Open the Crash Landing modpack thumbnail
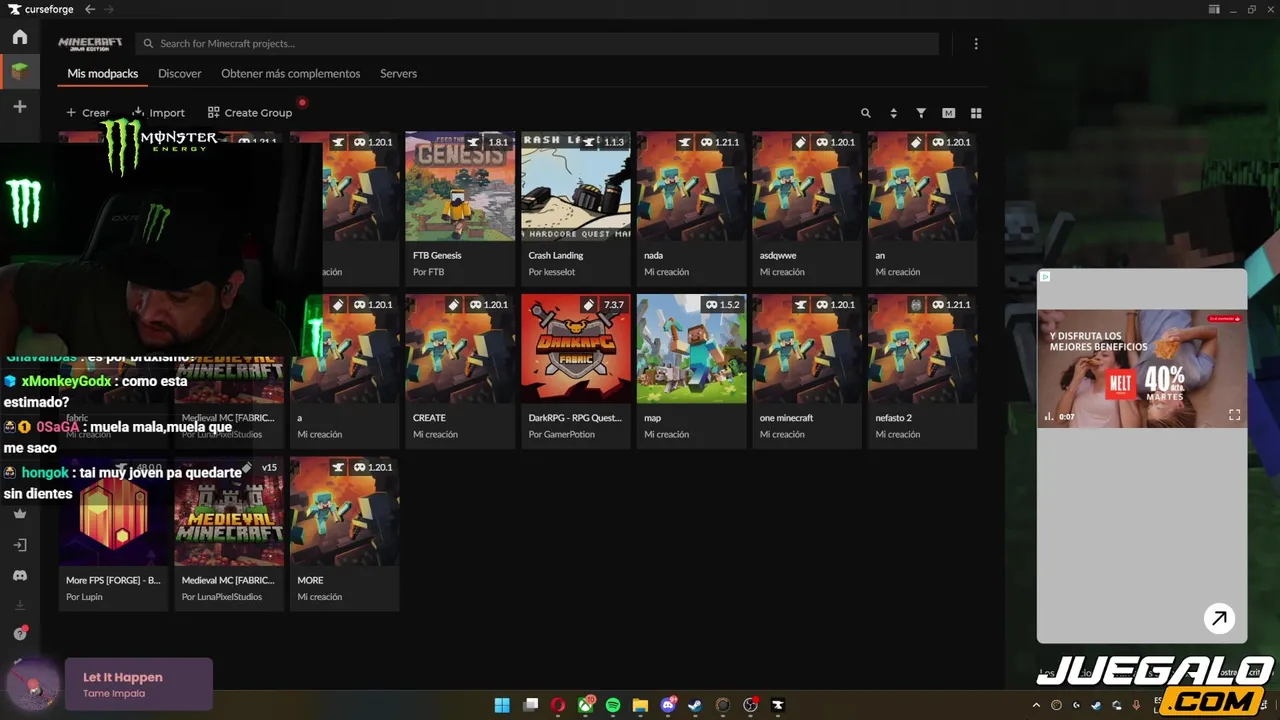 (x=576, y=186)
